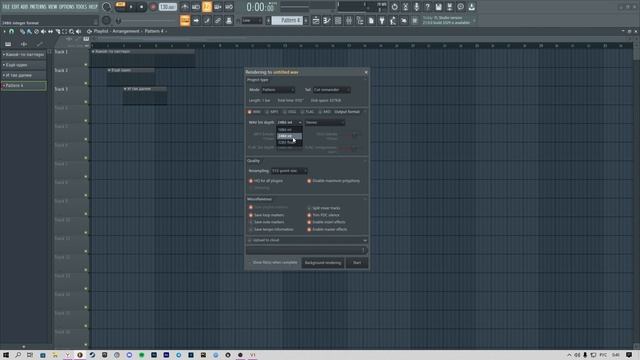Toggle HQ for all plugins option
This screenshot has width=640, height=360.
(x=251, y=181)
